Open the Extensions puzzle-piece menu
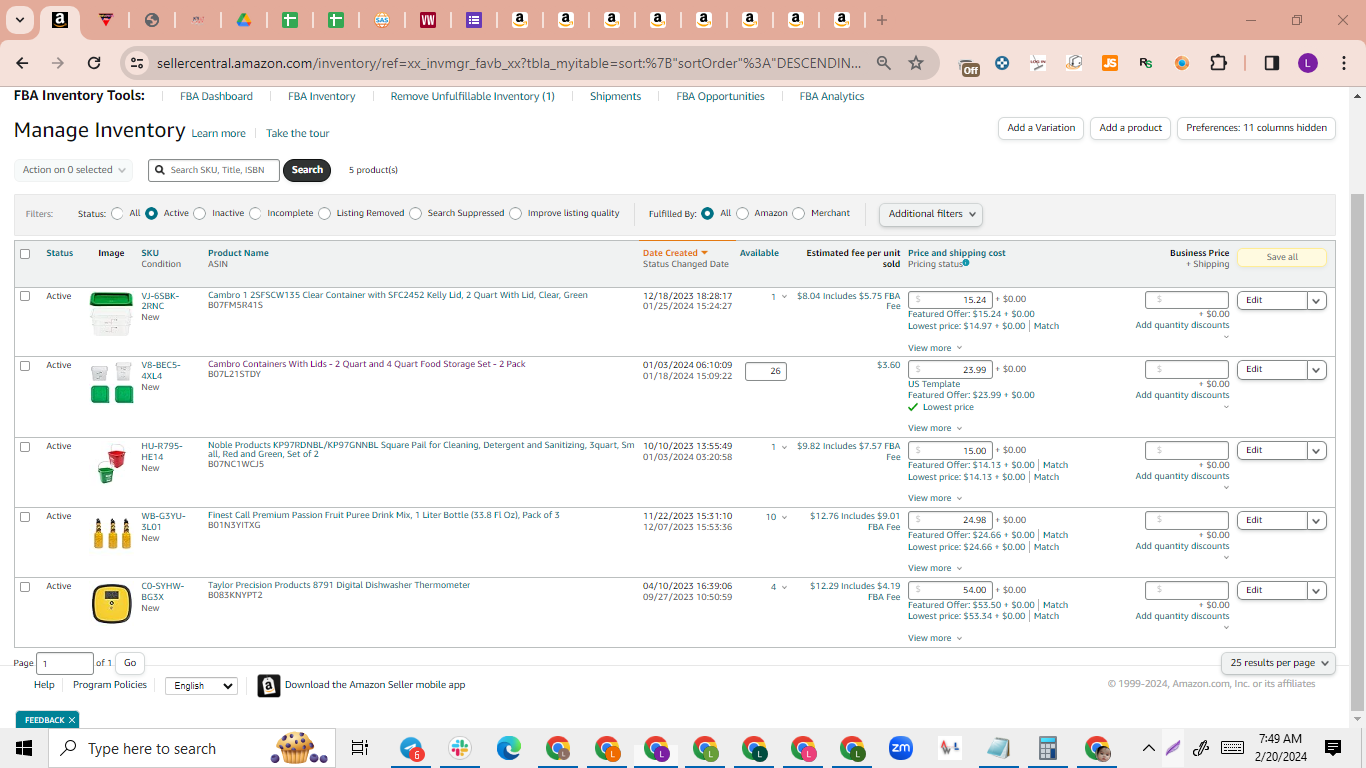The height and width of the screenshot is (768, 1366). [x=1218, y=63]
